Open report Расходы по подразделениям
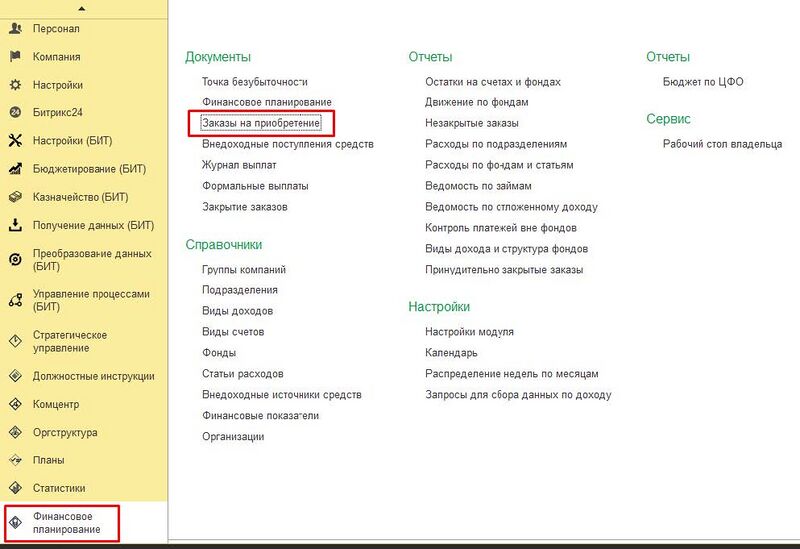The width and height of the screenshot is (800, 549). (496, 144)
